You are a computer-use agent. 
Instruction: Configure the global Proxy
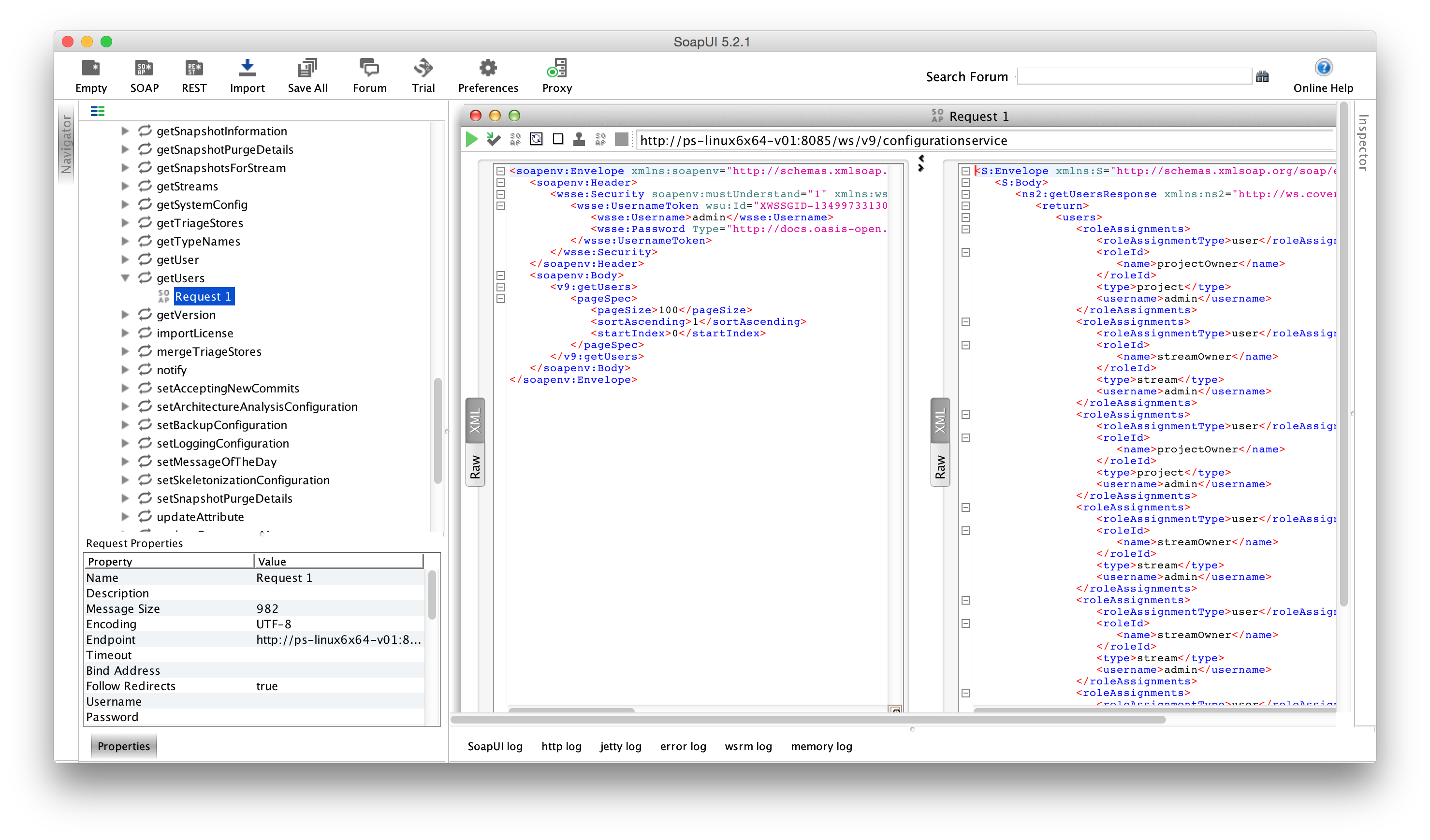[x=556, y=75]
